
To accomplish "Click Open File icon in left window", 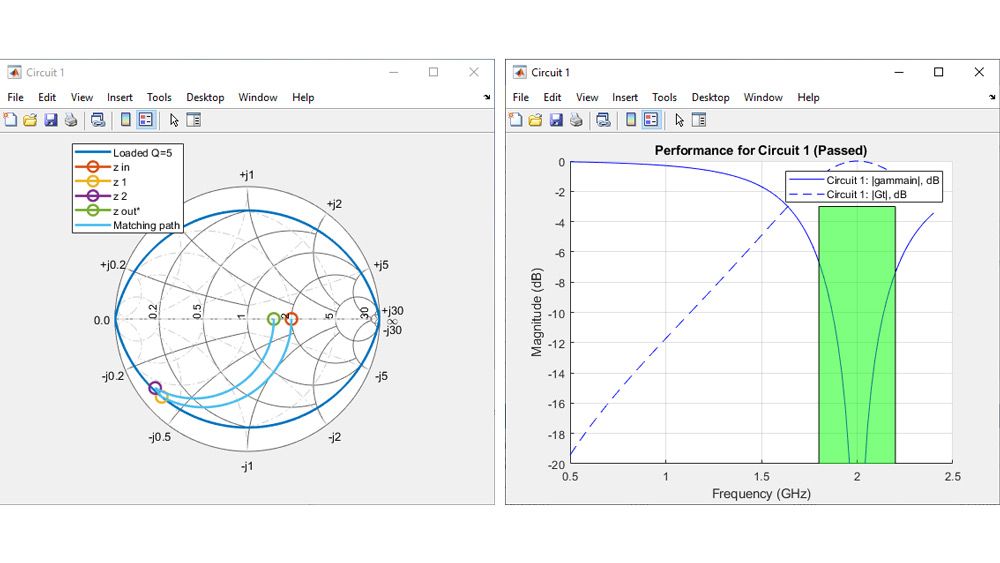I will (30, 120).
